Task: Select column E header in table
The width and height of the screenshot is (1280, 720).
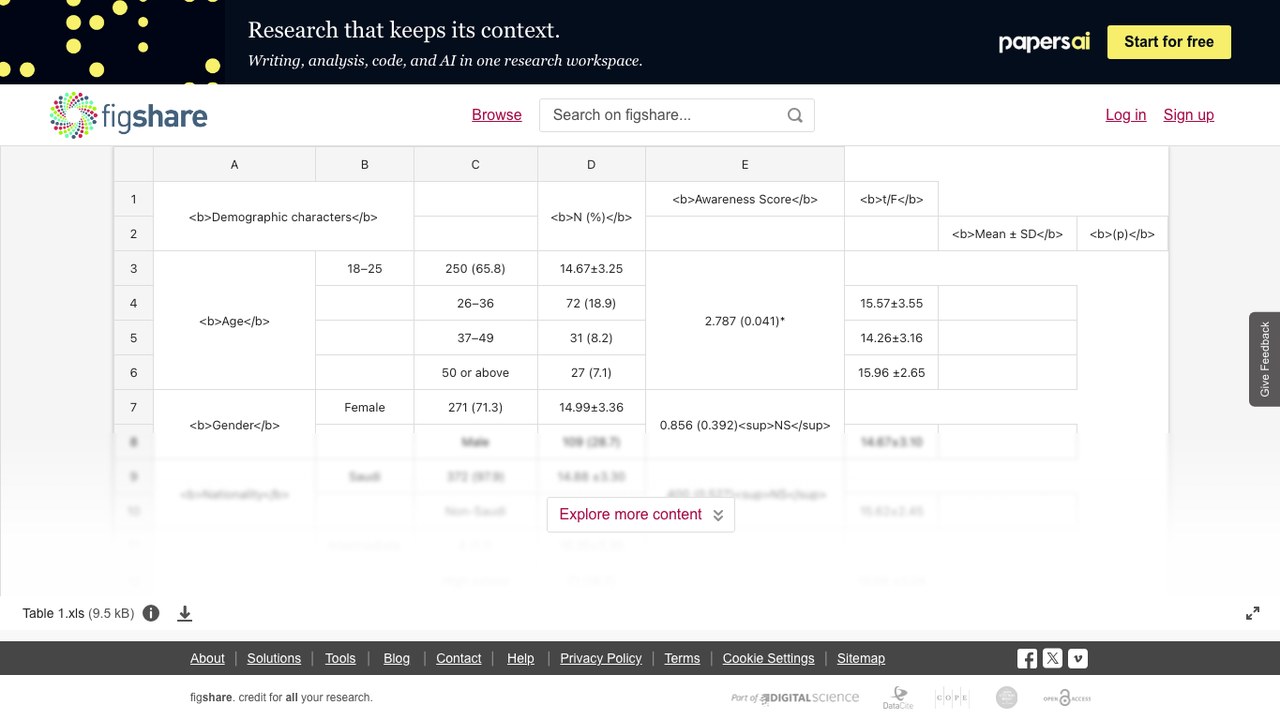Action: (745, 164)
